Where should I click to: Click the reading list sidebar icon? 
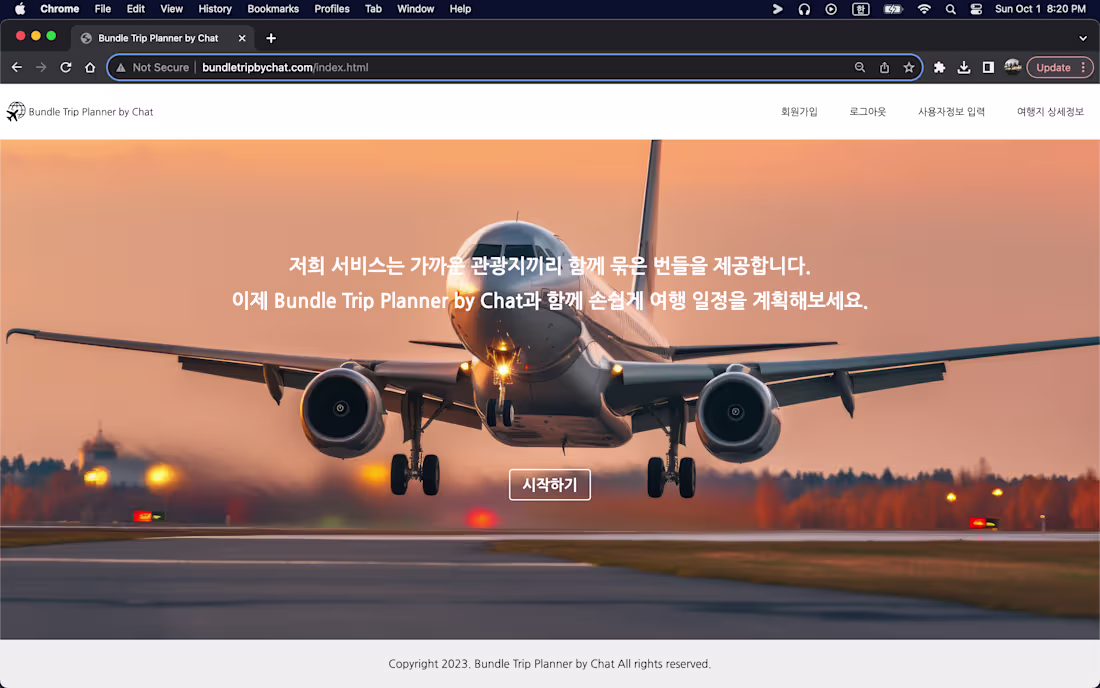[988, 67]
